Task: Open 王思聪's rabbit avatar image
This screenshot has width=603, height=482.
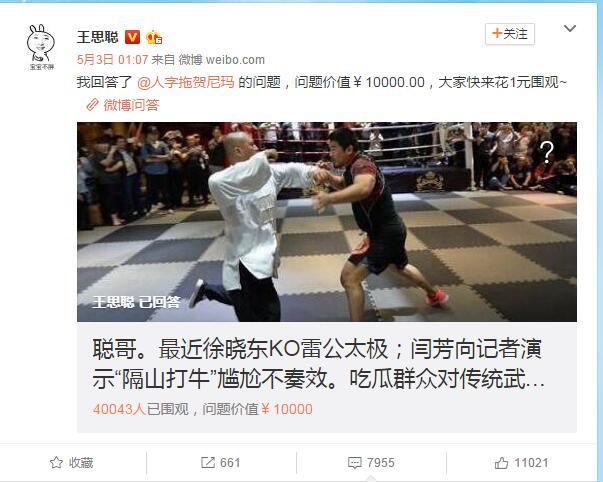Action: click(40, 47)
